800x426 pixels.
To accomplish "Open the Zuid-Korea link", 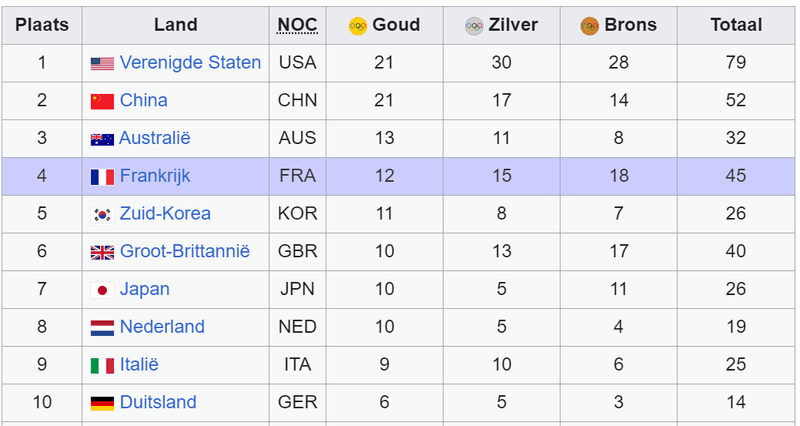I will (x=165, y=214).
